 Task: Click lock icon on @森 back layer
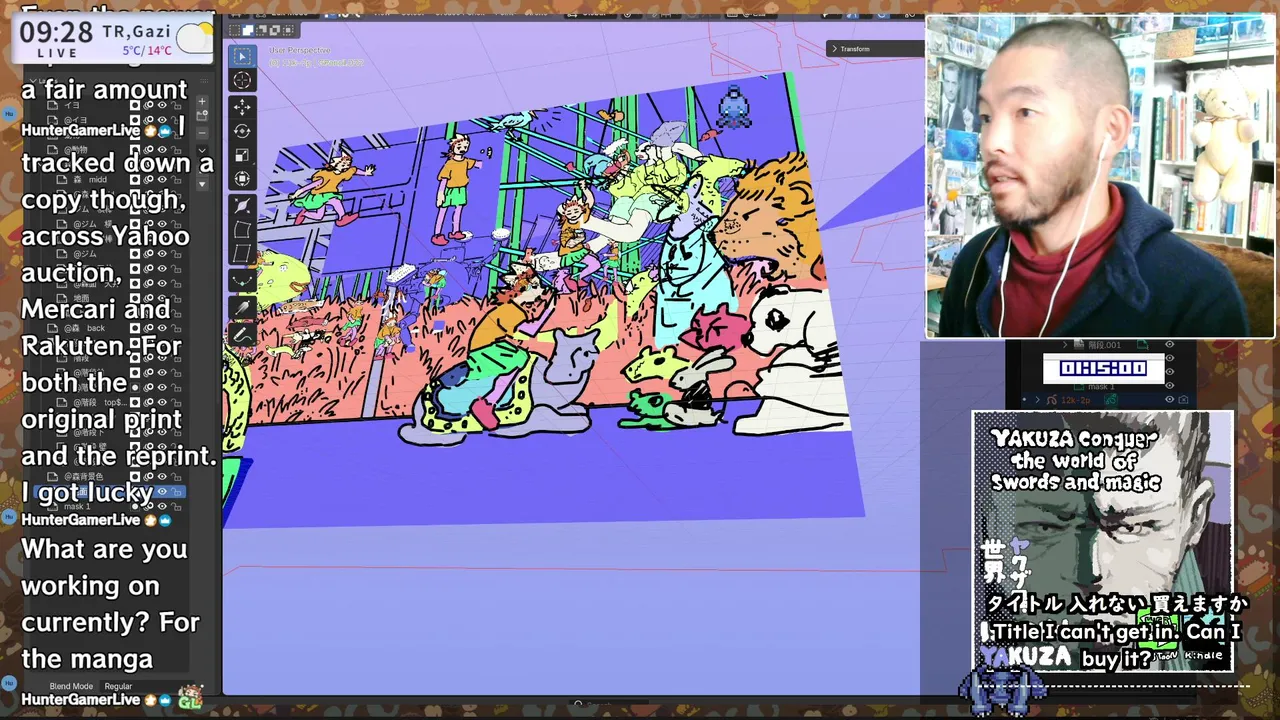pos(174,327)
